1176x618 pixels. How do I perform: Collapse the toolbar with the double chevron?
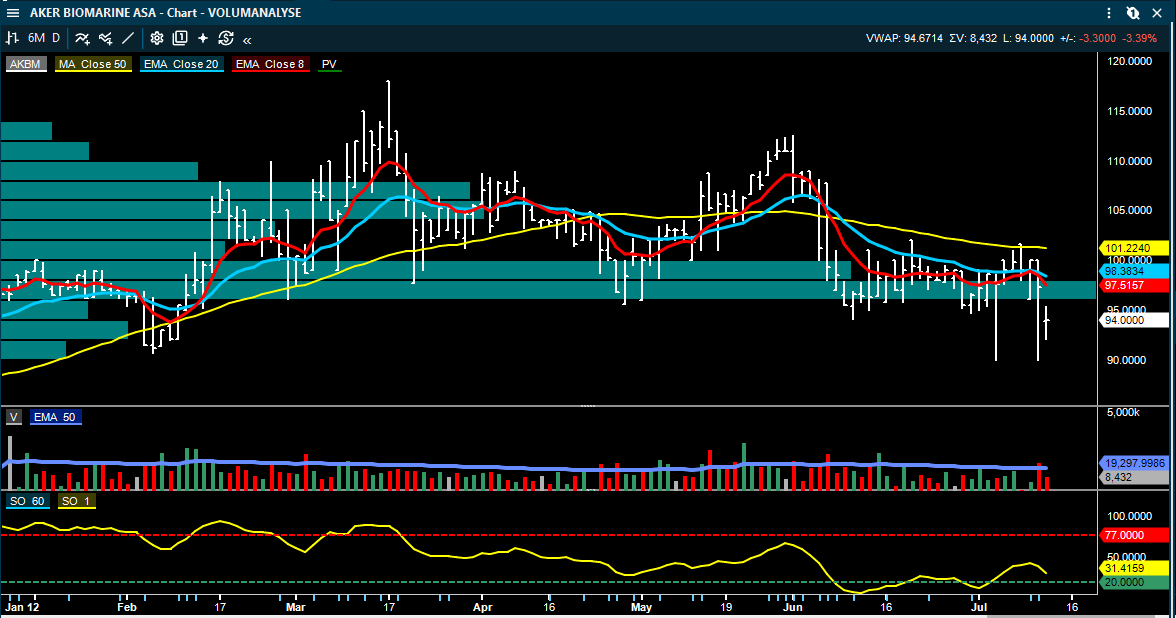point(247,40)
